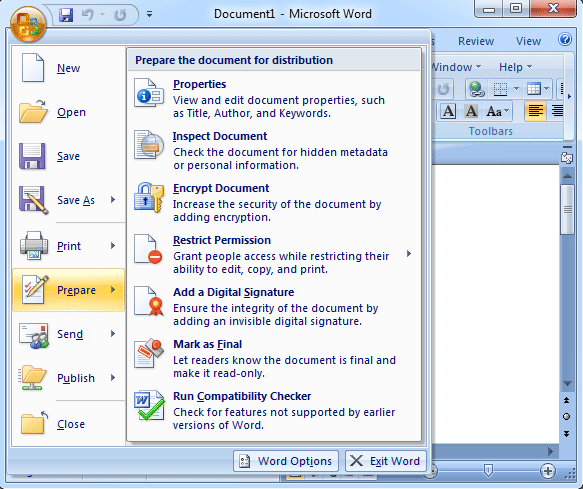Click vertical scrollbar down arrow
The width and height of the screenshot is (583, 489).
(567, 384)
